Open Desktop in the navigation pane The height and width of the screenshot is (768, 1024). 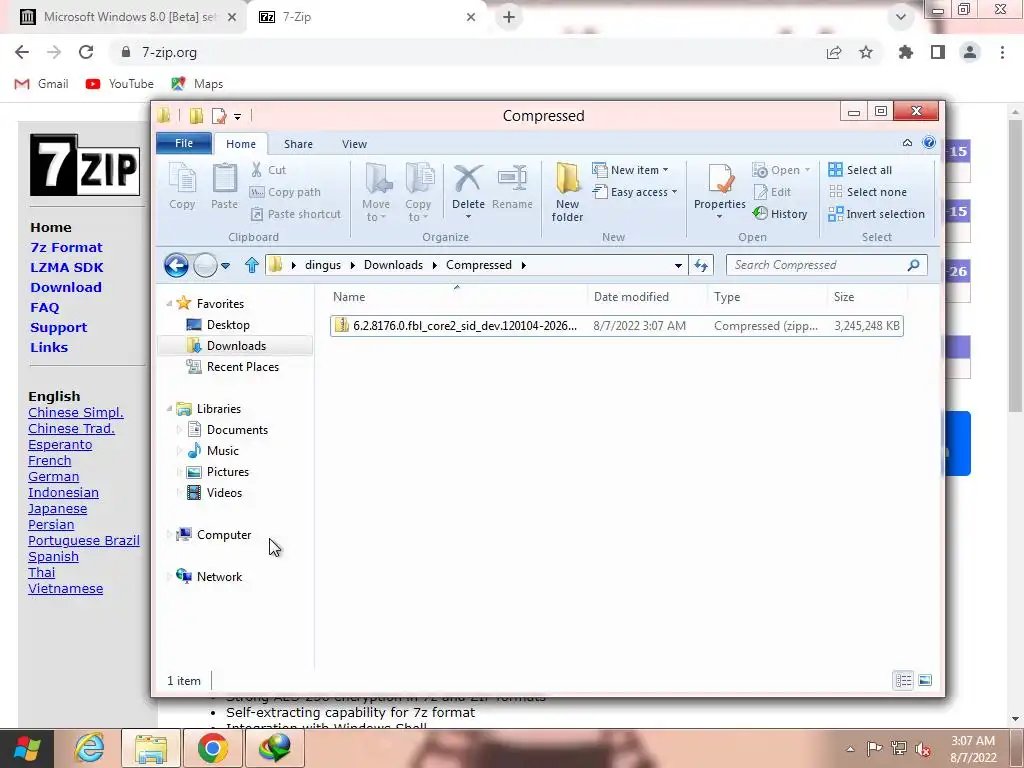(228, 325)
